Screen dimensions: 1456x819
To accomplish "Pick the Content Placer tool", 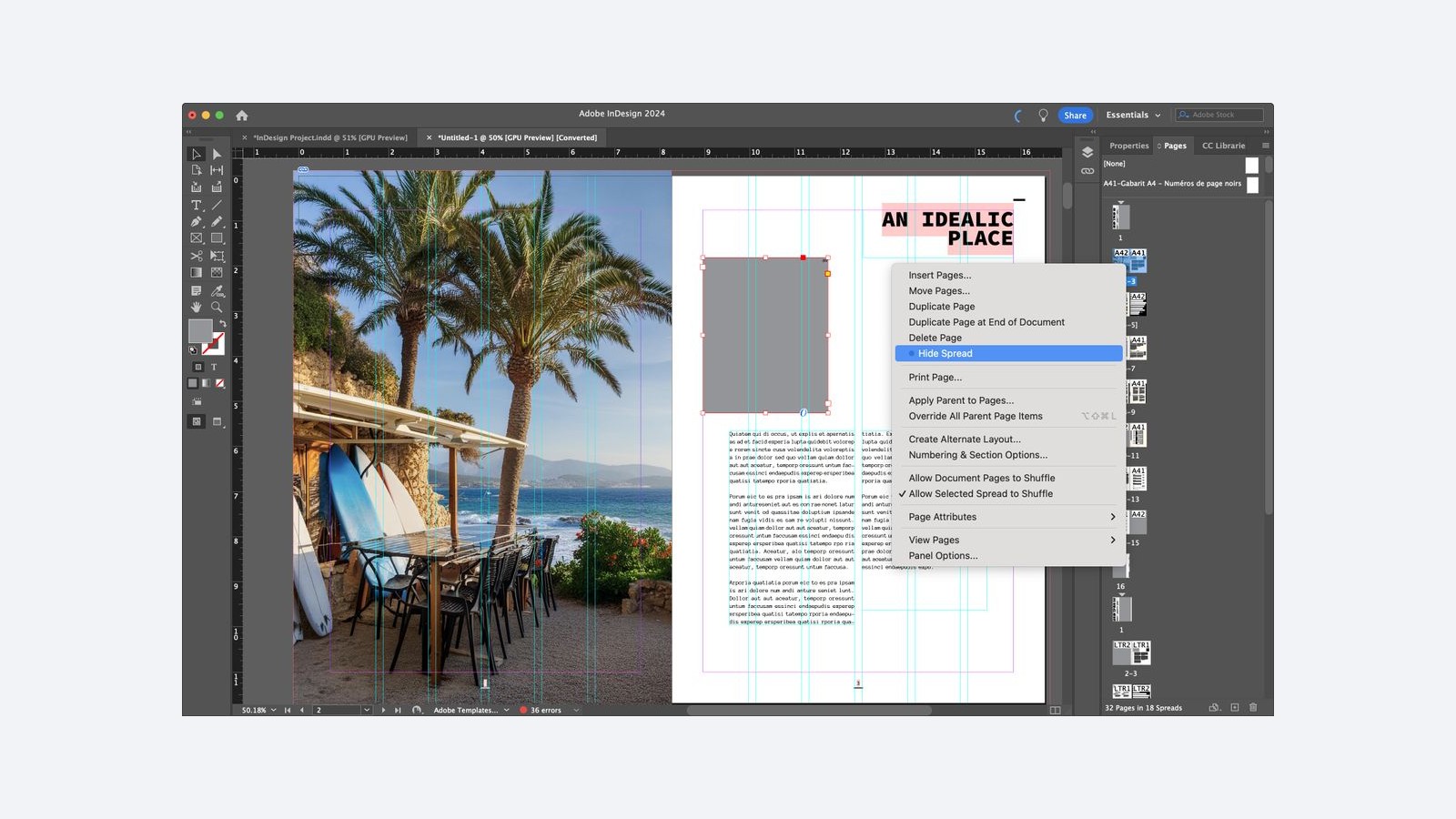I will click(x=217, y=187).
